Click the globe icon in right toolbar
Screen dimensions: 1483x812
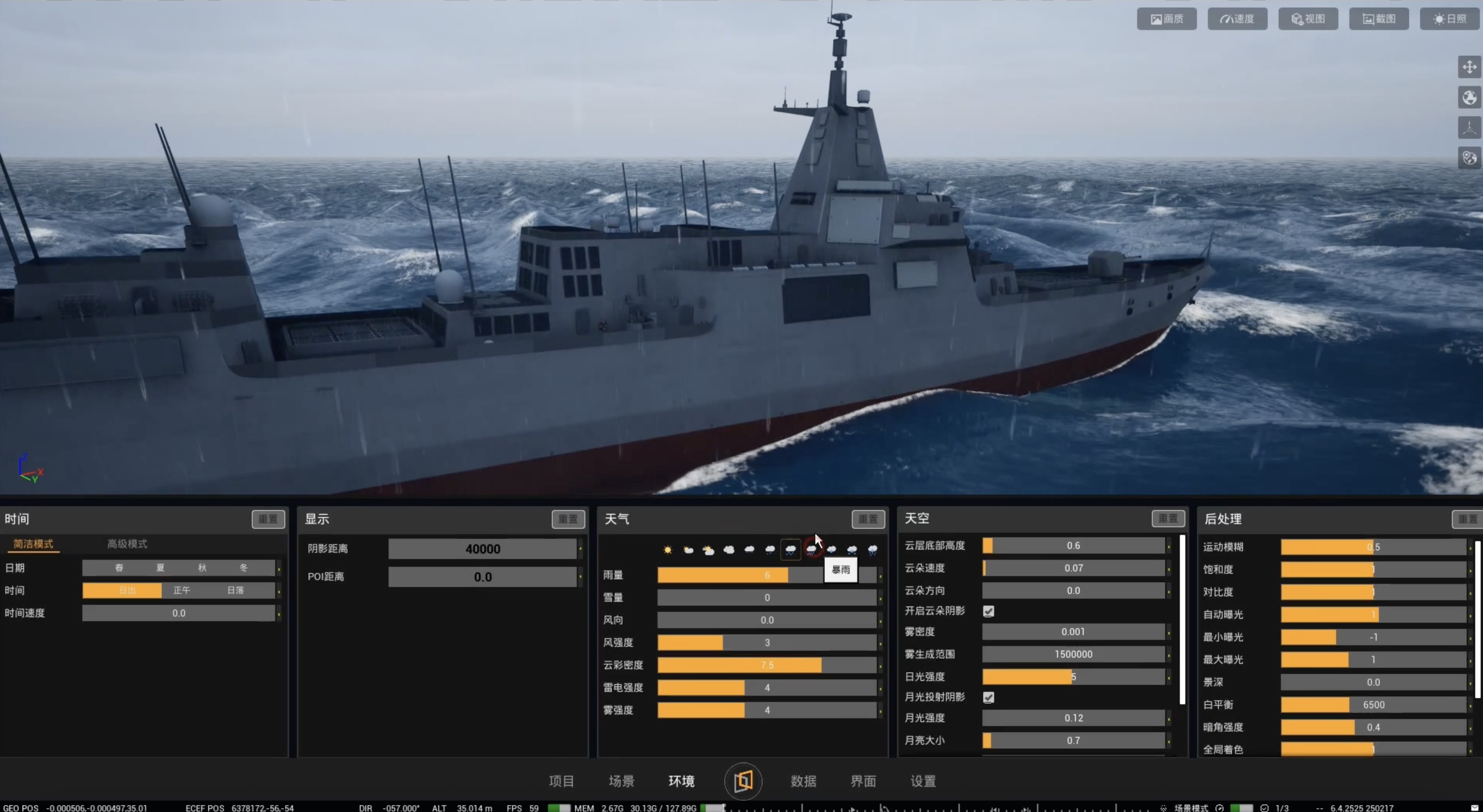point(1469,97)
